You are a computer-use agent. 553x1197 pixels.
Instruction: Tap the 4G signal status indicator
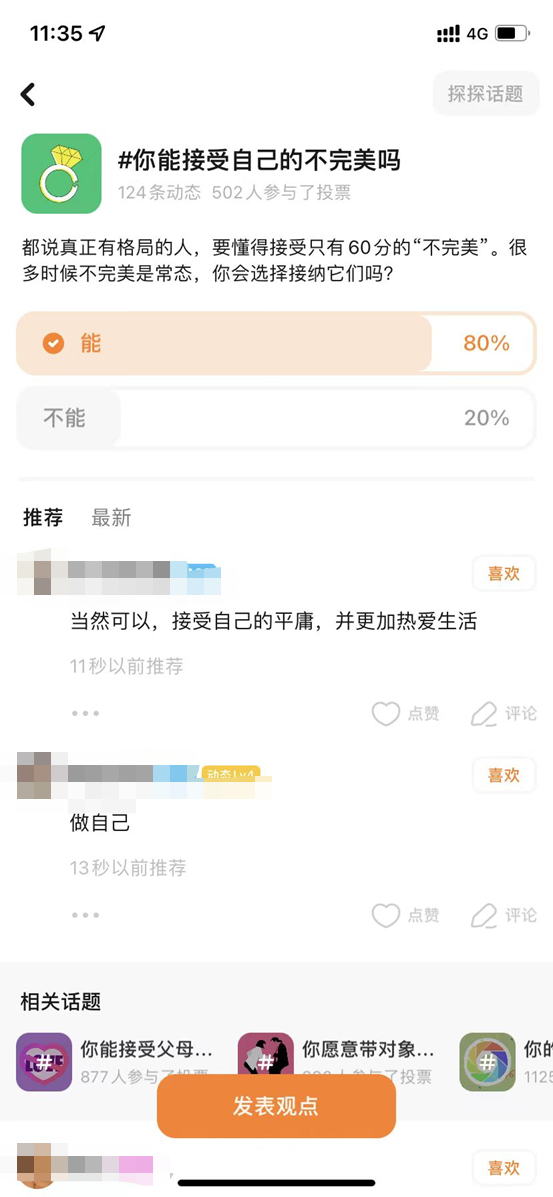[477, 34]
